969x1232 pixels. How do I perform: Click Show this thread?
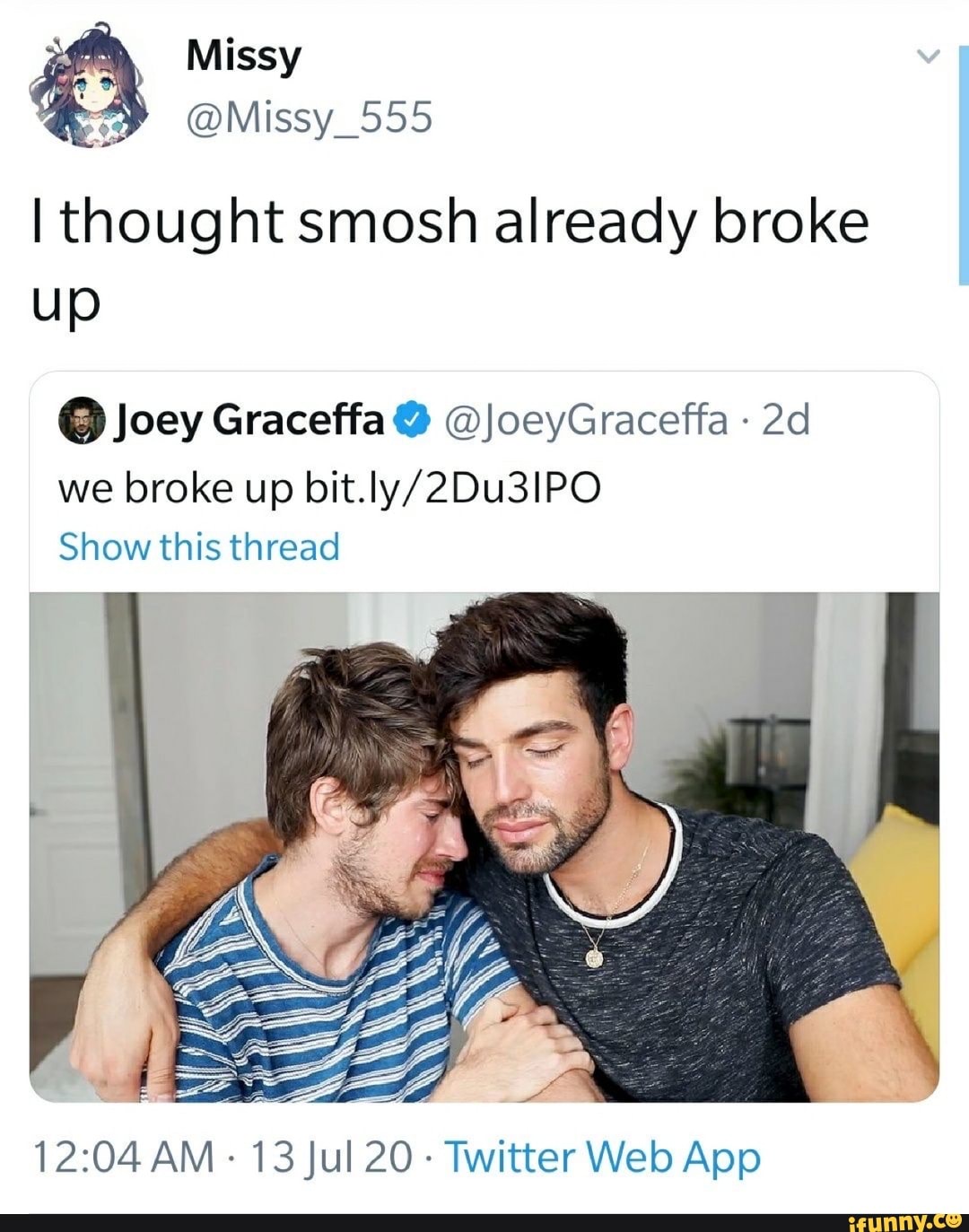tap(199, 546)
